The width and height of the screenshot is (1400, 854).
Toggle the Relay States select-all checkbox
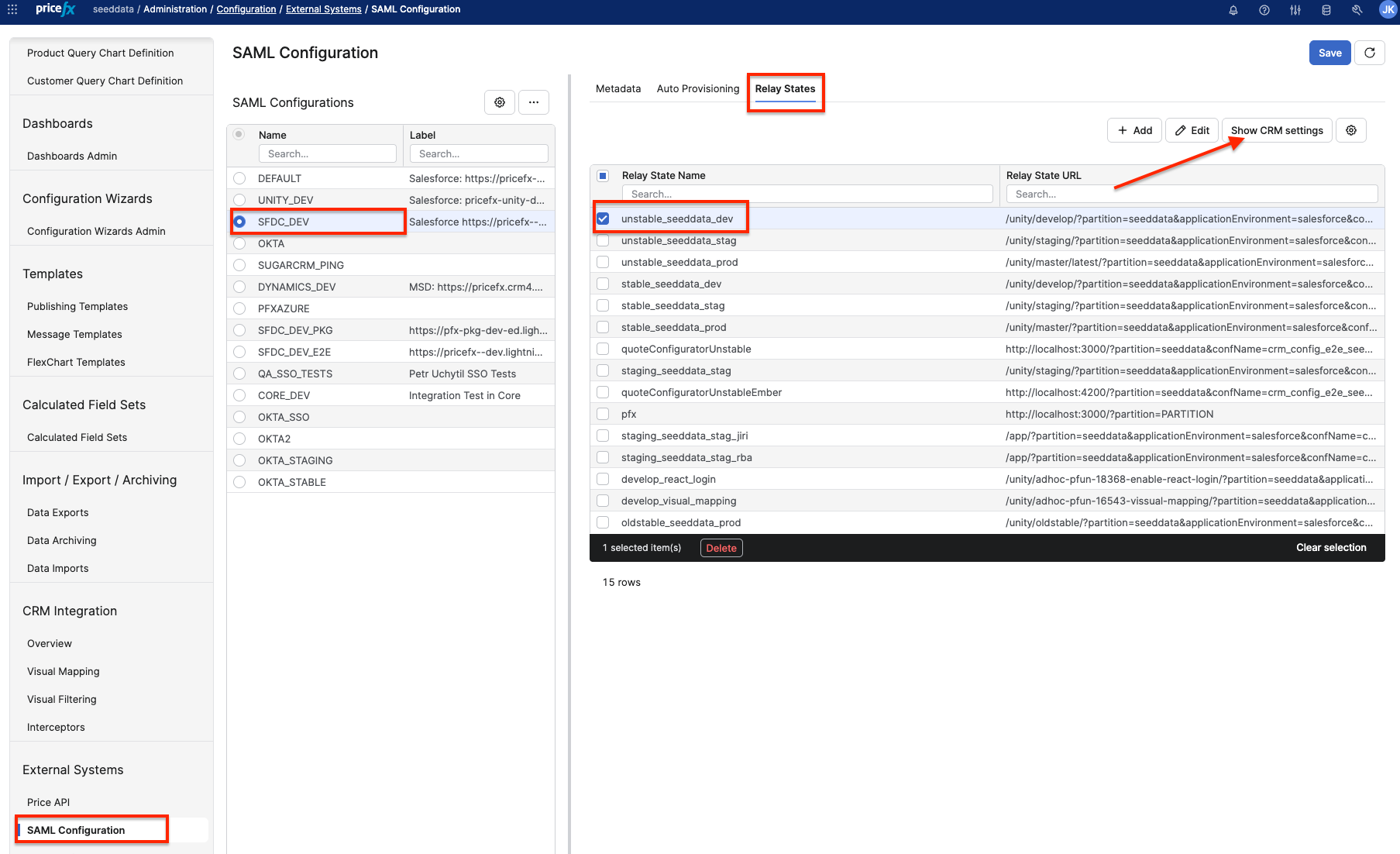click(603, 176)
